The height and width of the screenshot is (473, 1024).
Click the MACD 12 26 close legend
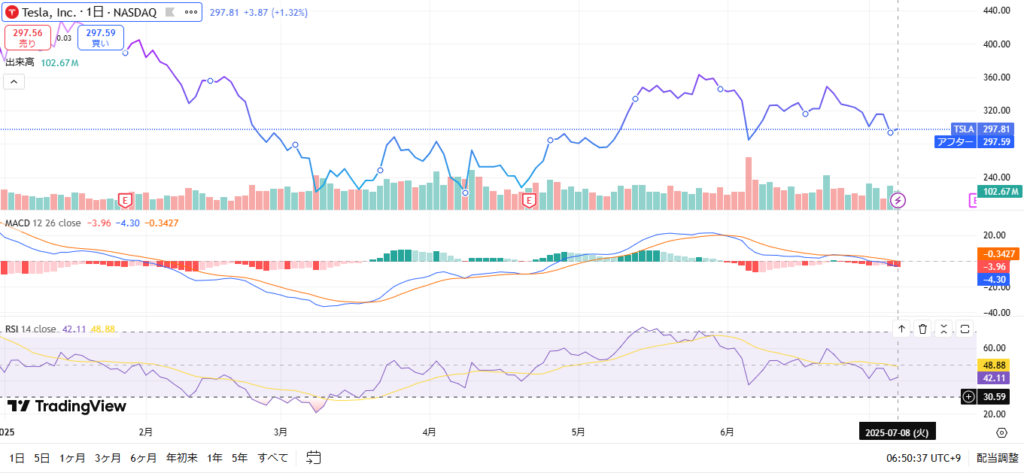(x=43, y=223)
